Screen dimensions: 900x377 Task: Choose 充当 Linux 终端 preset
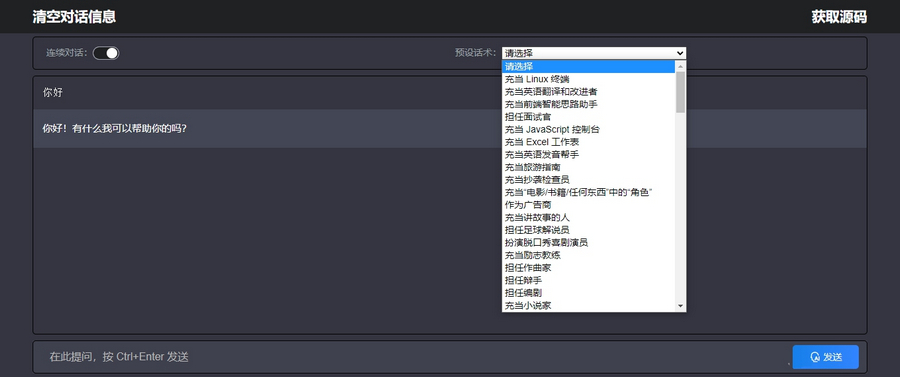coord(588,79)
